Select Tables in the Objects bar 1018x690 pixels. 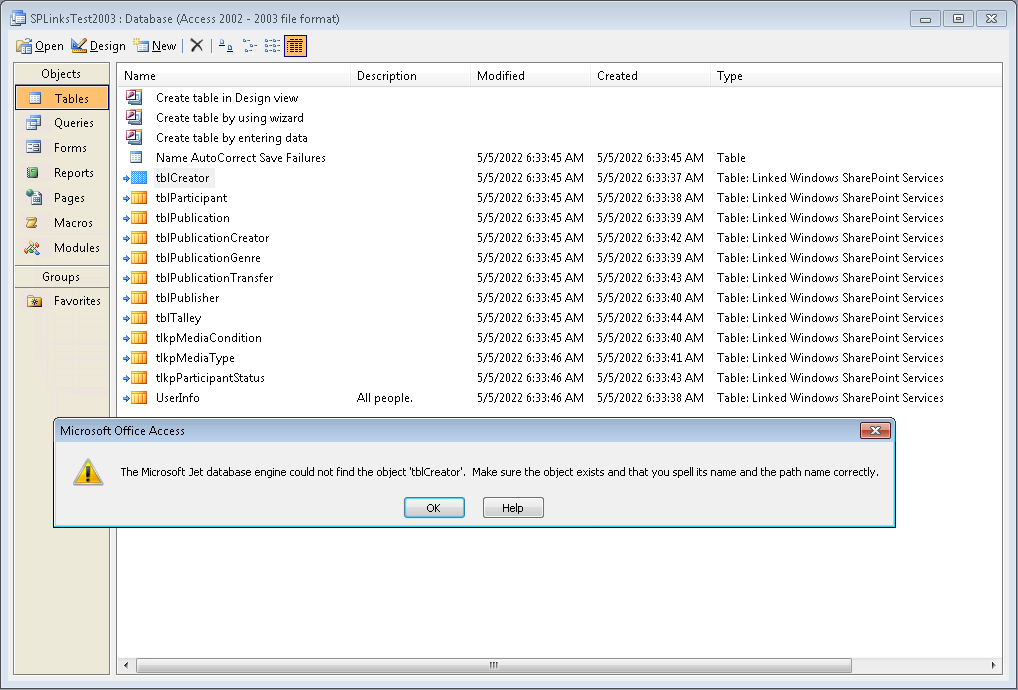[62, 98]
